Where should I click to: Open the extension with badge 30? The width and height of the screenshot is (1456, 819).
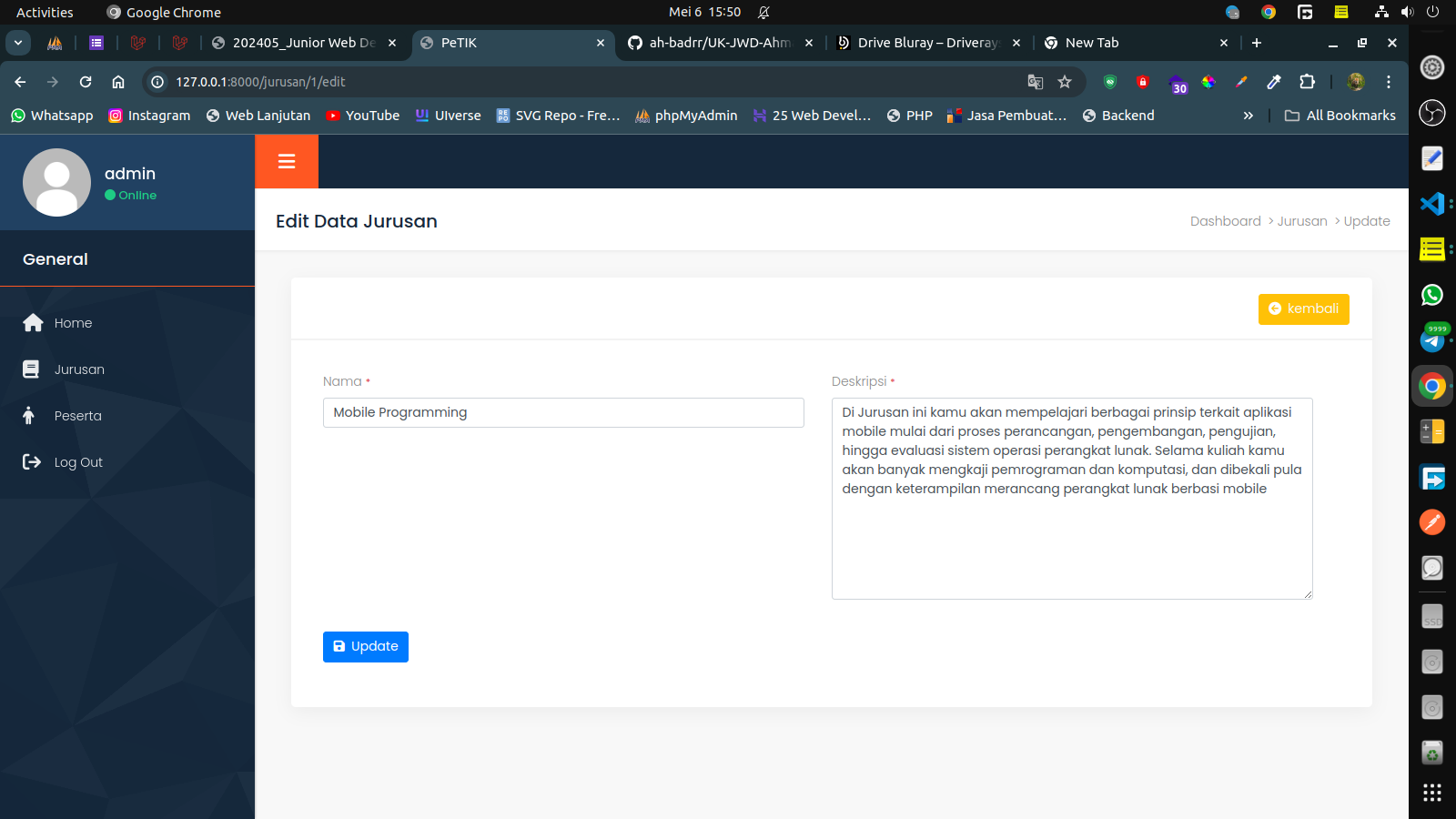(1177, 83)
